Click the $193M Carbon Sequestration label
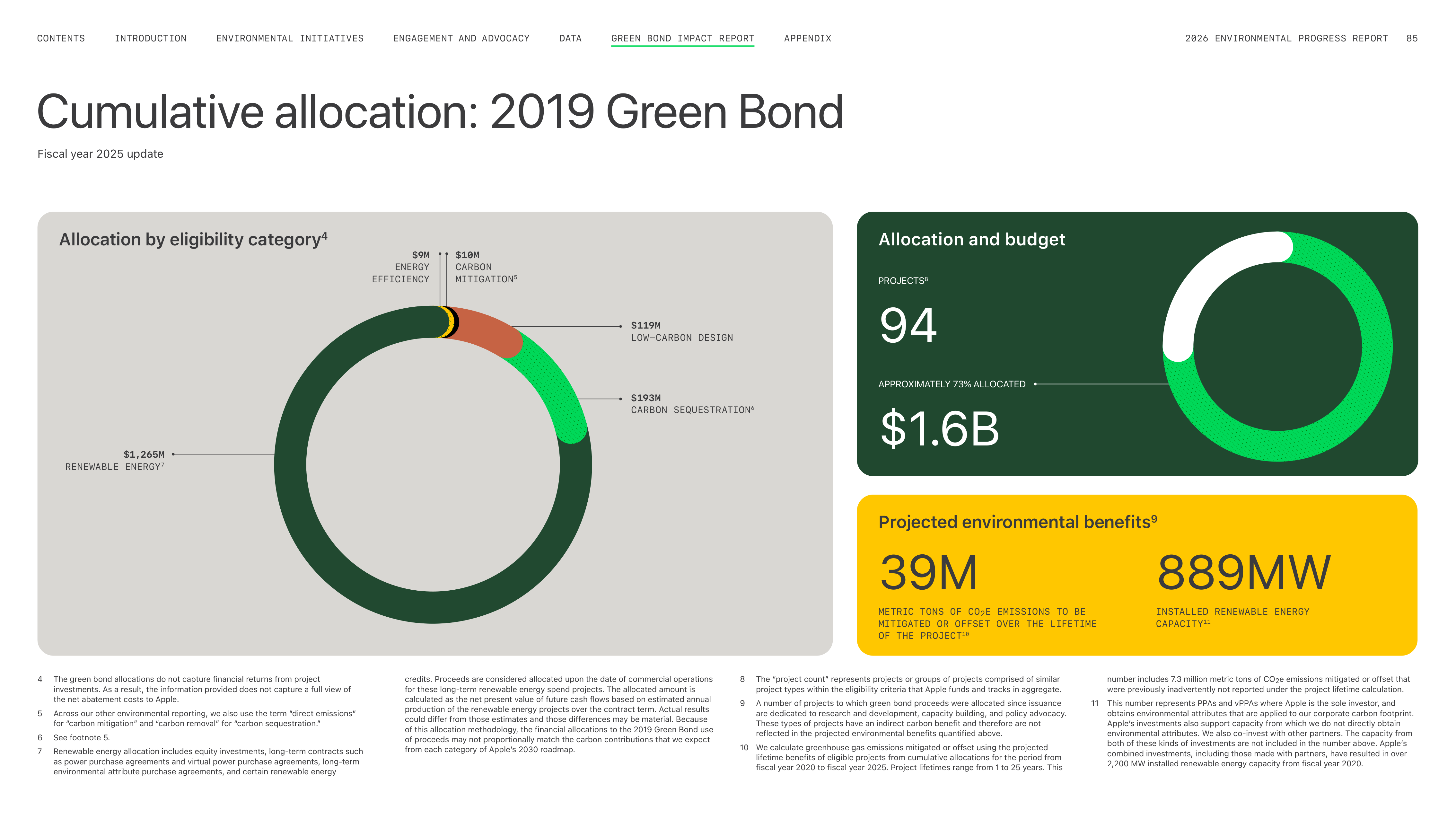This screenshot has width=1456, height=819. [692, 404]
